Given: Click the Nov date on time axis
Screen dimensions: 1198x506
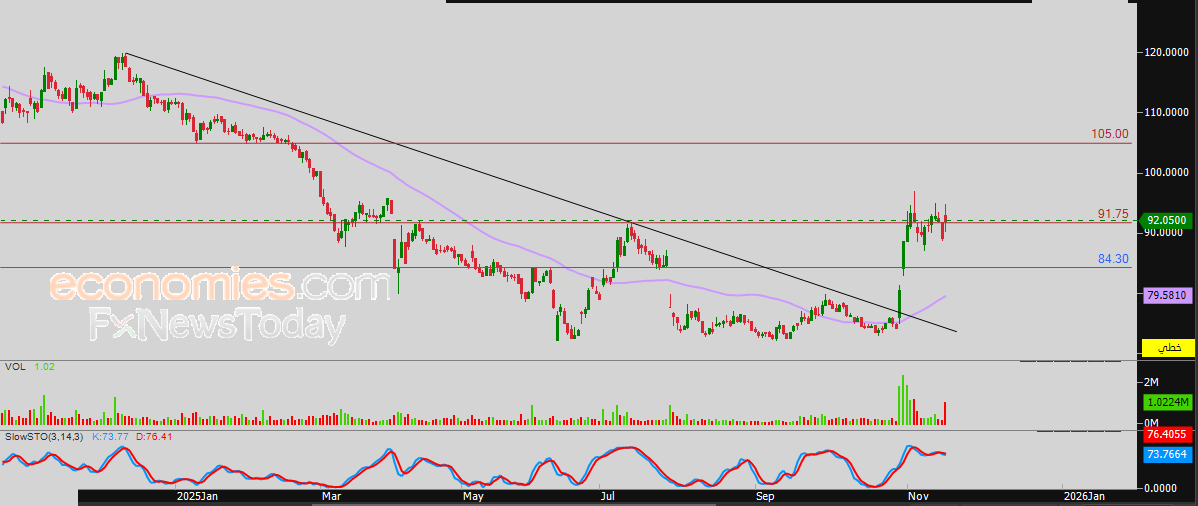Looking at the screenshot, I should 917,496.
